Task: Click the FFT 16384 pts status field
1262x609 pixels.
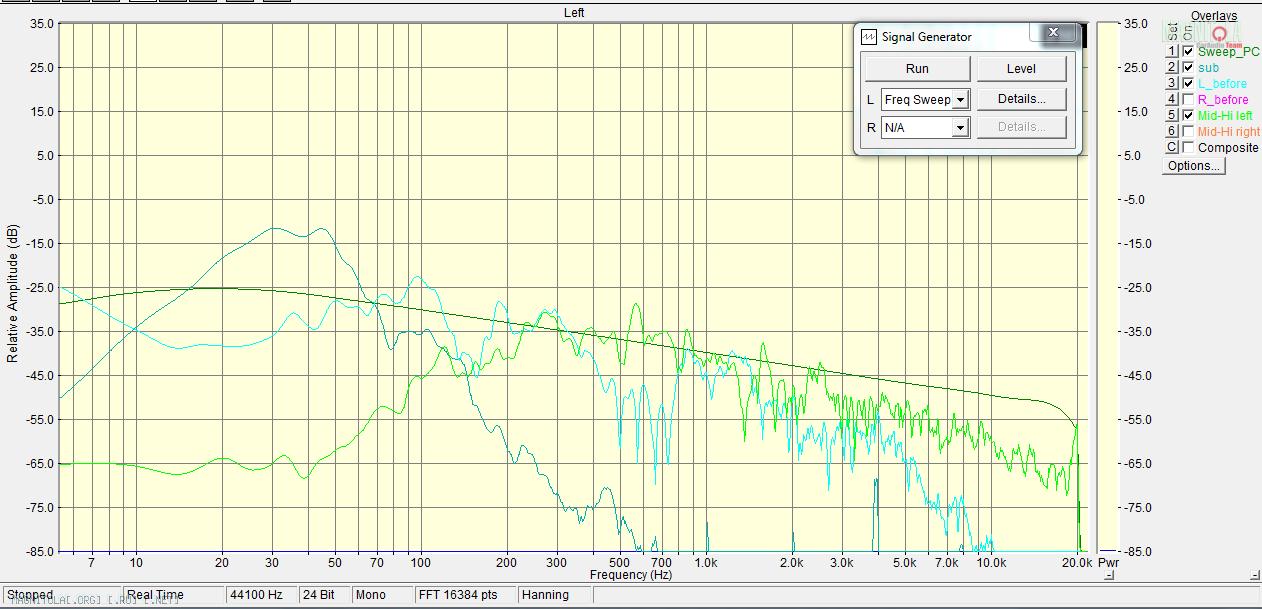Action: click(x=464, y=595)
